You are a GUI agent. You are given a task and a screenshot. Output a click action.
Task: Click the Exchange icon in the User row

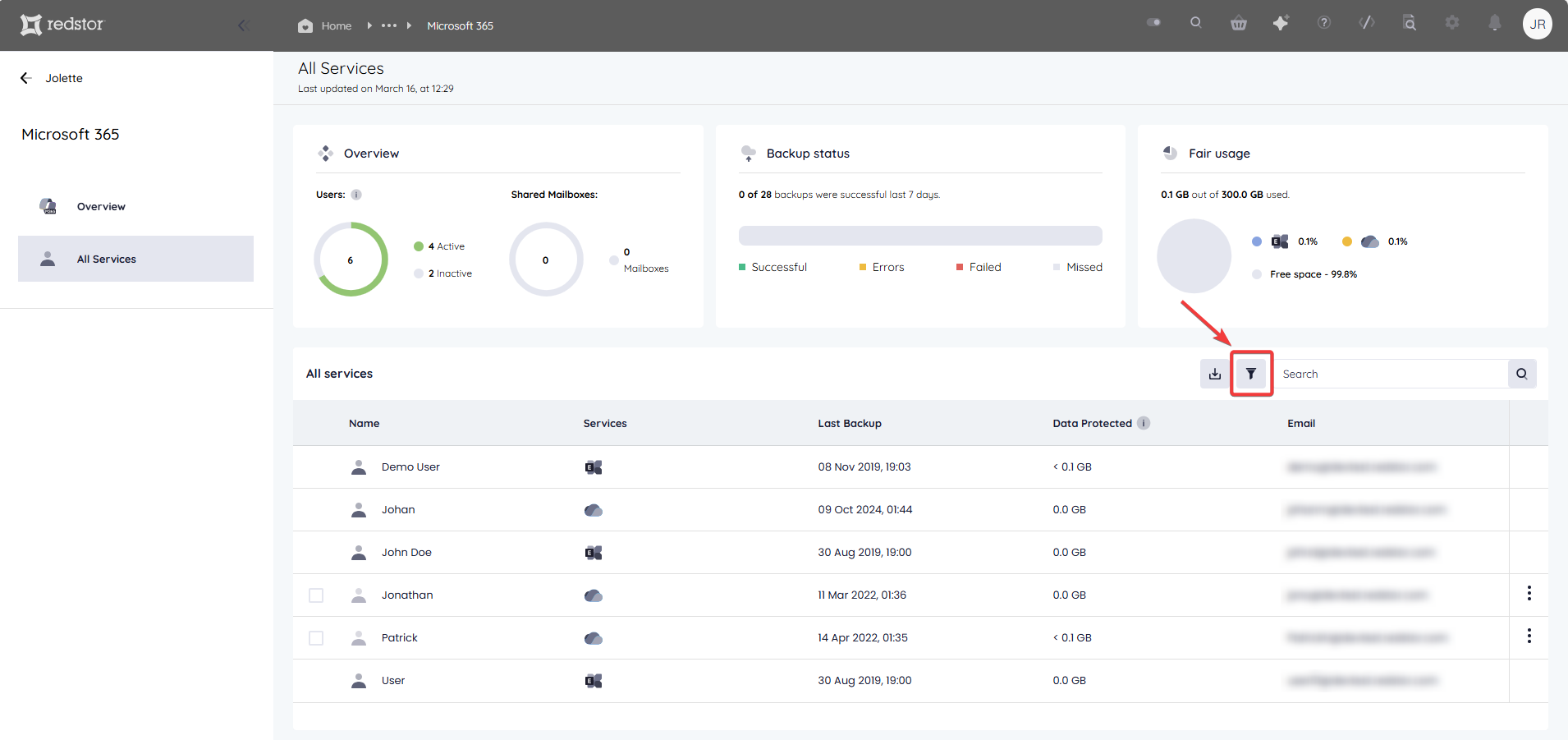point(594,681)
